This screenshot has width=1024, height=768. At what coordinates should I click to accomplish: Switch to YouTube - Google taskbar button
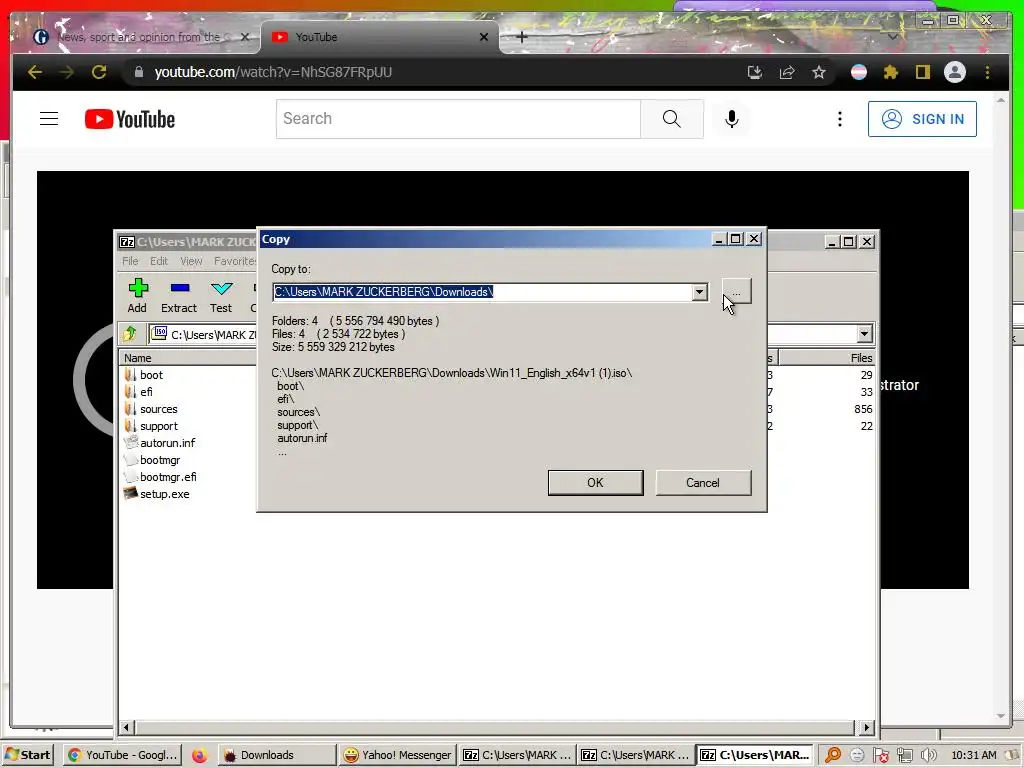[123, 755]
